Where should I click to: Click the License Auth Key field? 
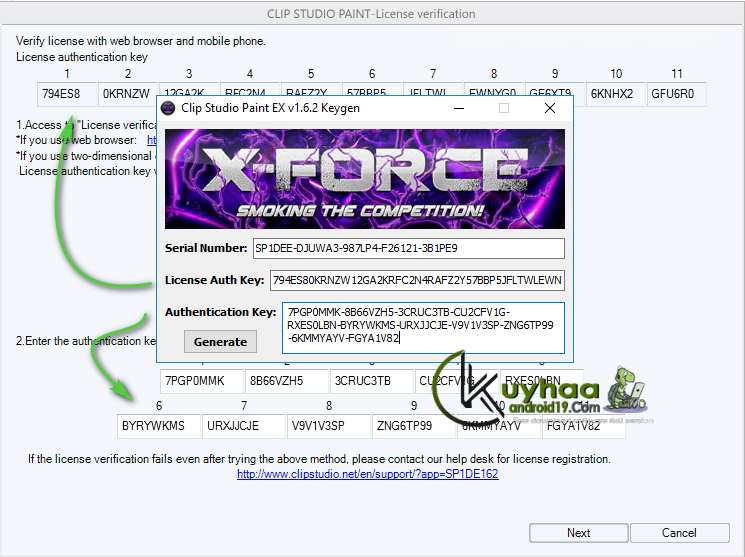pos(417,280)
